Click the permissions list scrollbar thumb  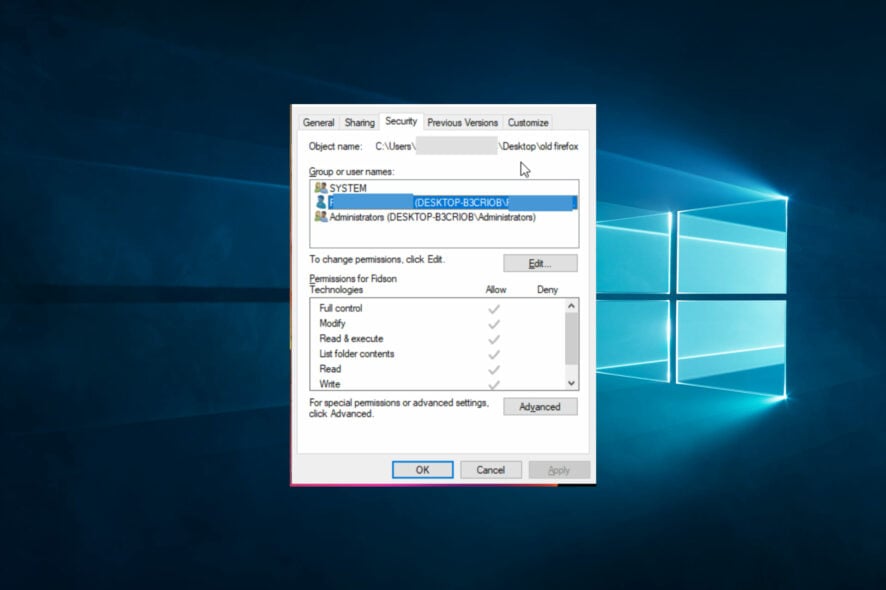pos(572,338)
